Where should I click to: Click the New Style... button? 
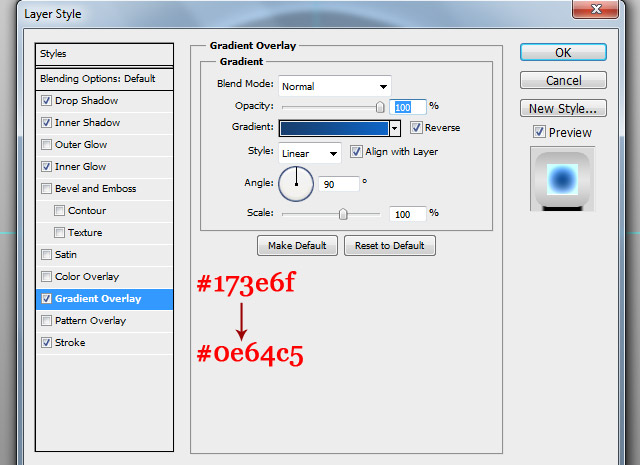[563, 109]
